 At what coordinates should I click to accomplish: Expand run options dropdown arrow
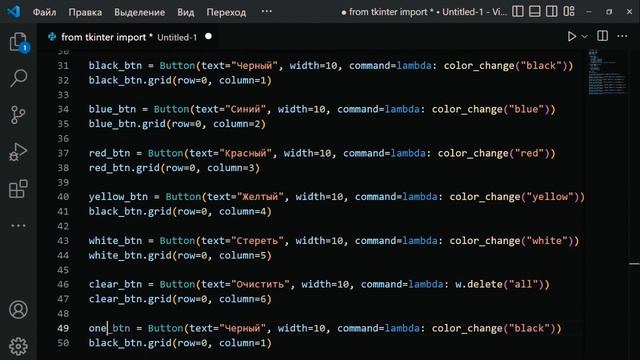pos(584,36)
